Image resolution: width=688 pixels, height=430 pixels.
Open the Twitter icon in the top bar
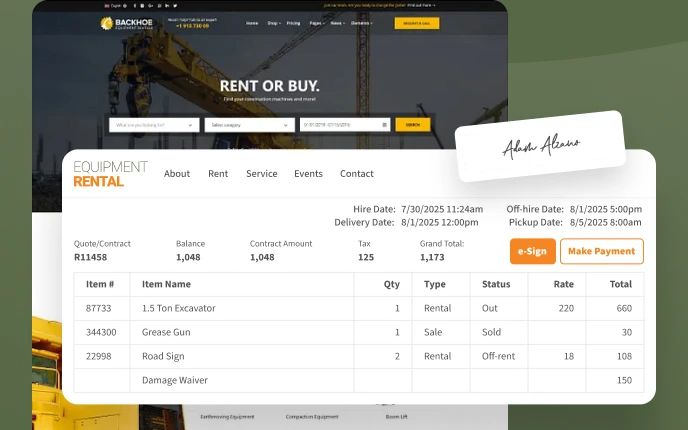coord(175,6)
